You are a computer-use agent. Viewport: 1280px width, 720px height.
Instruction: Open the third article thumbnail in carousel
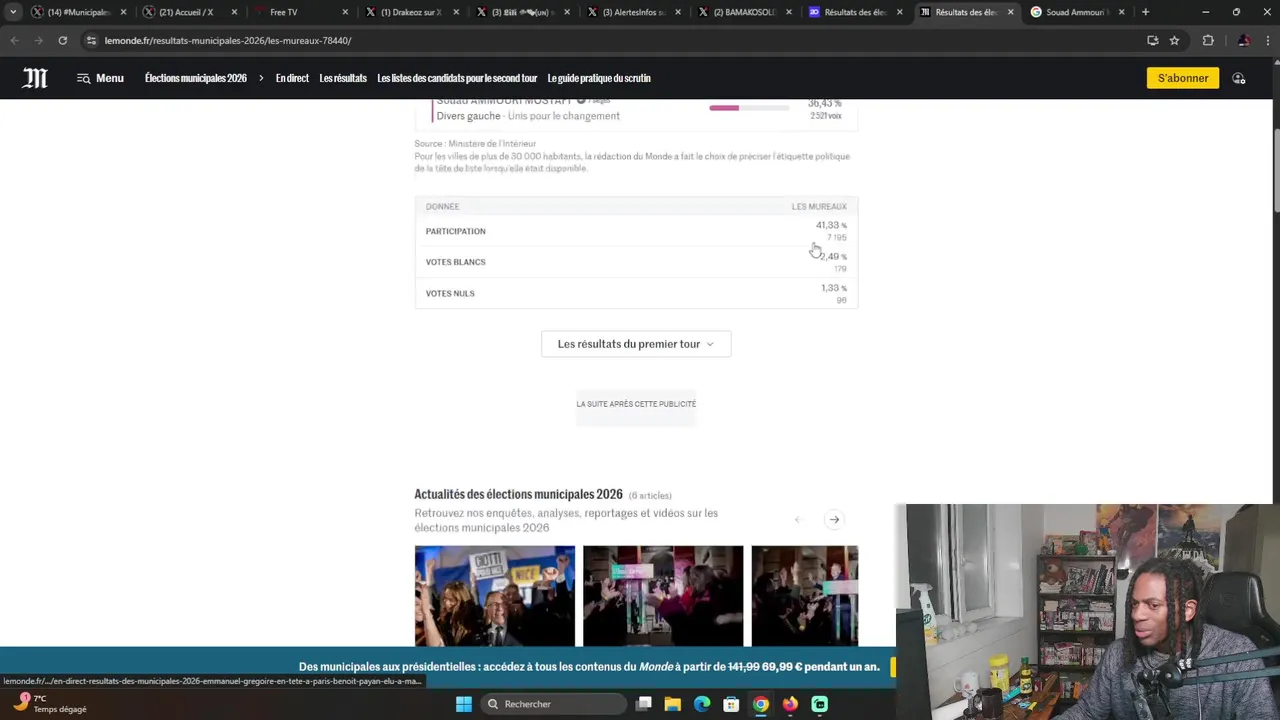(804, 596)
